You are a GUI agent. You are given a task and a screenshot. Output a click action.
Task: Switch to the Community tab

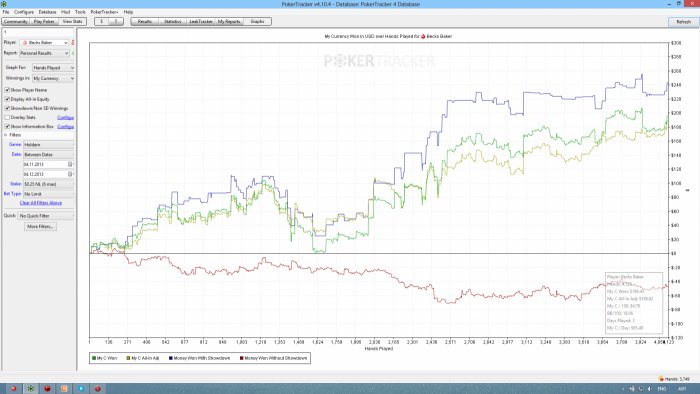point(16,21)
